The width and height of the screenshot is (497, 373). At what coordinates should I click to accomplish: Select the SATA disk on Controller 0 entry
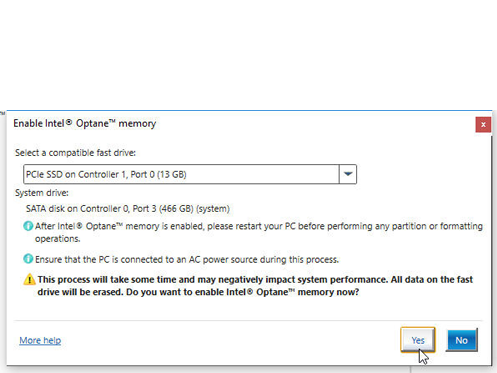click(128, 209)
